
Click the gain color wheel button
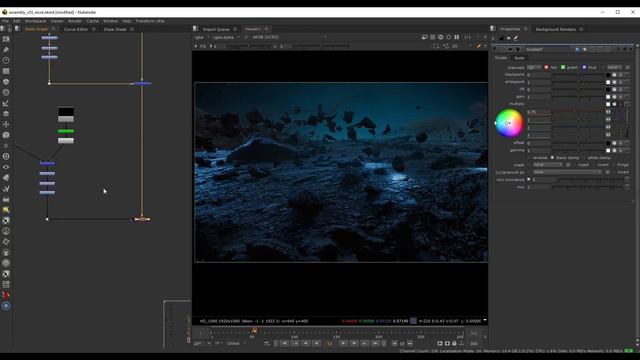(x=614, y=97)
